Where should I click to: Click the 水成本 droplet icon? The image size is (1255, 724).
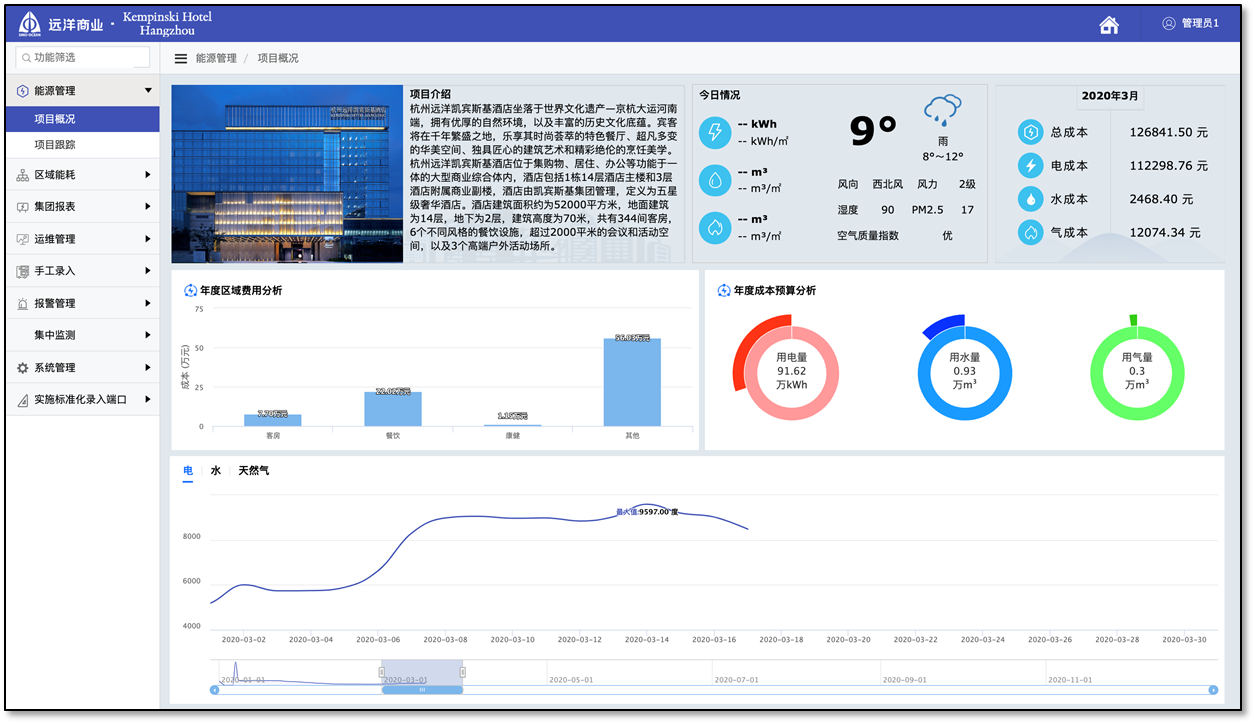tap(1030, 199)
